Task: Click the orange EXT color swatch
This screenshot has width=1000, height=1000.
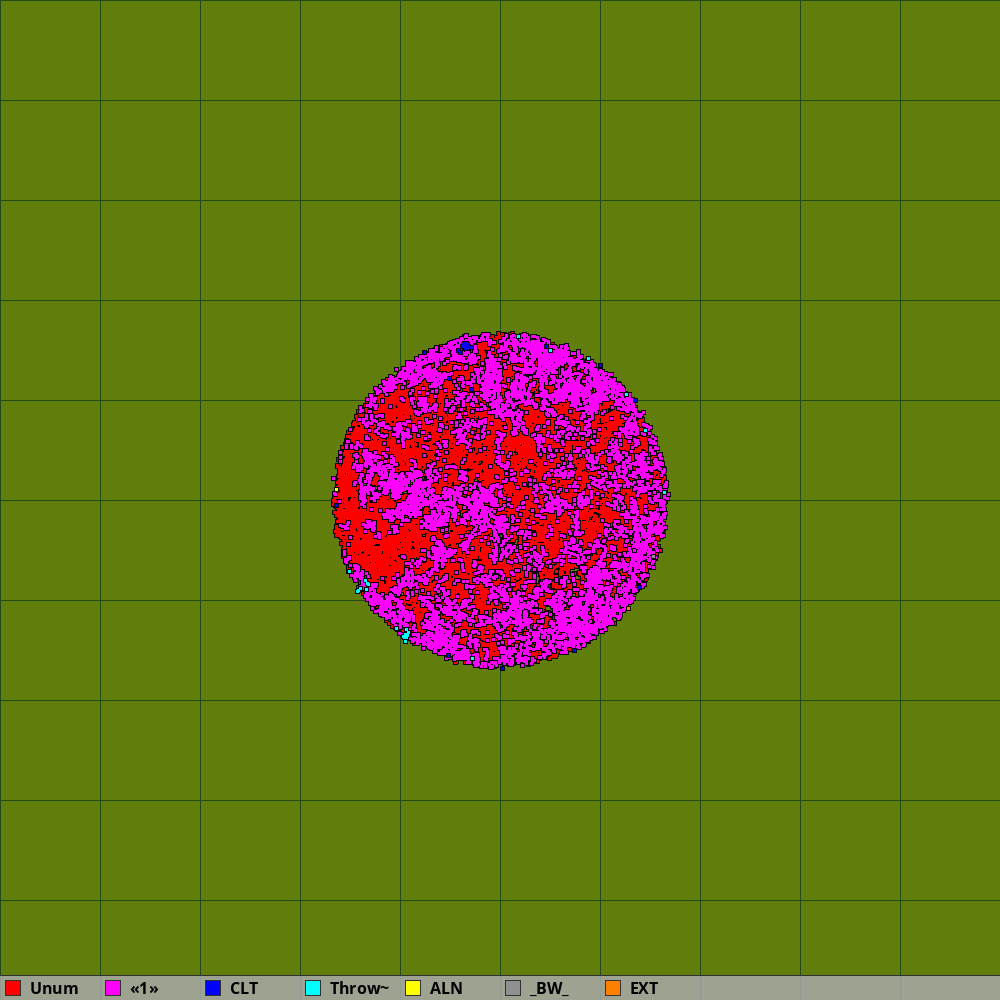Action: pos(613,988)
